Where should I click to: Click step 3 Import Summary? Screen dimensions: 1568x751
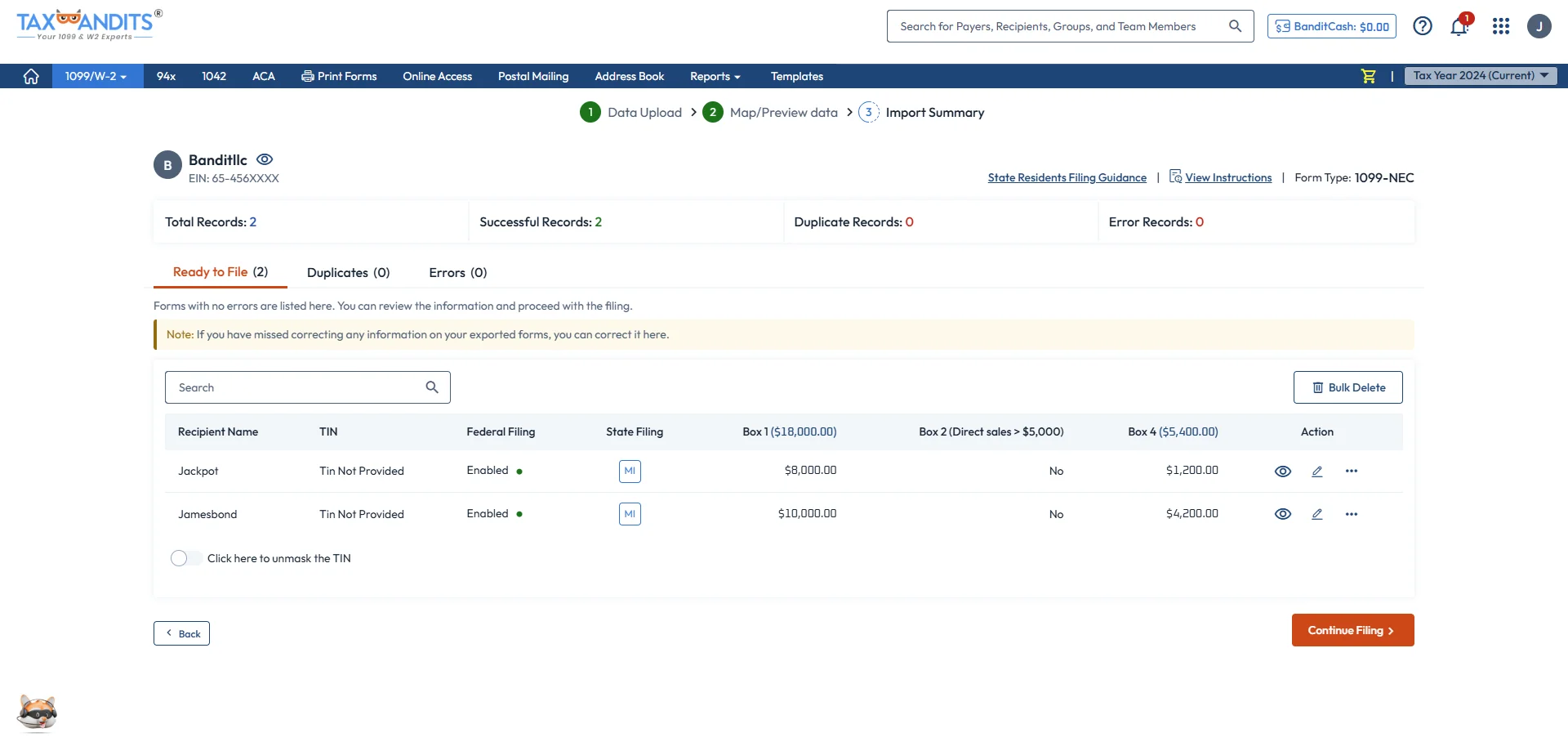coord(921,112)
